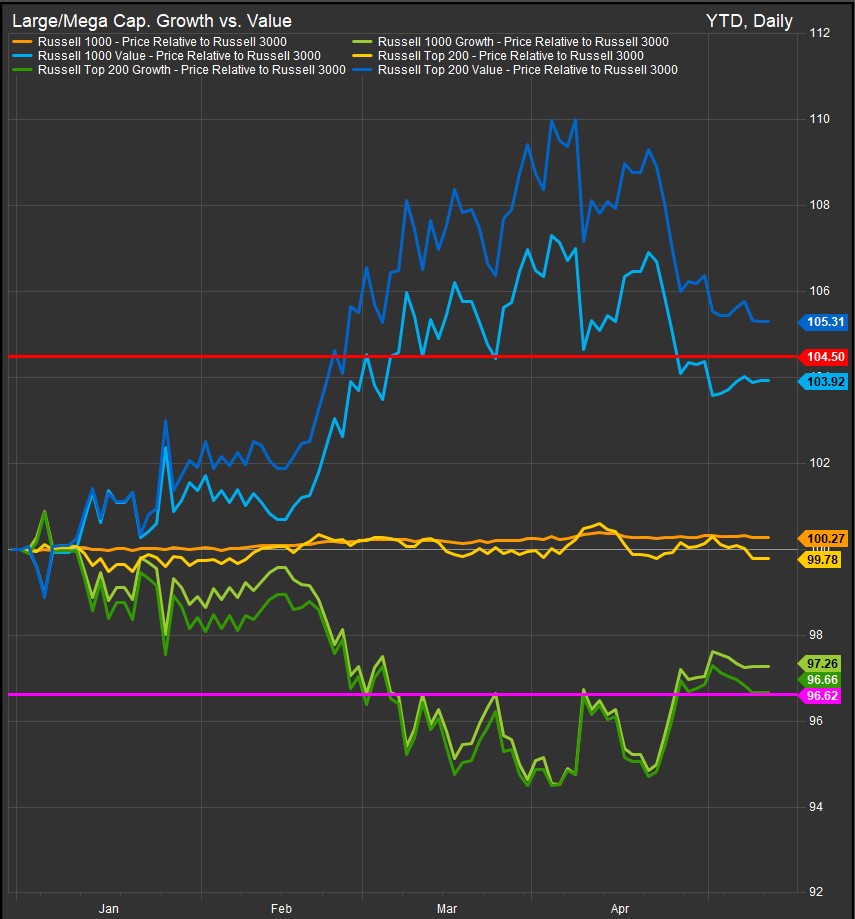Select legend text "Russell 1000 - Price Relative to Russell 3000"

pyautogui.click(x=162, y=42)
